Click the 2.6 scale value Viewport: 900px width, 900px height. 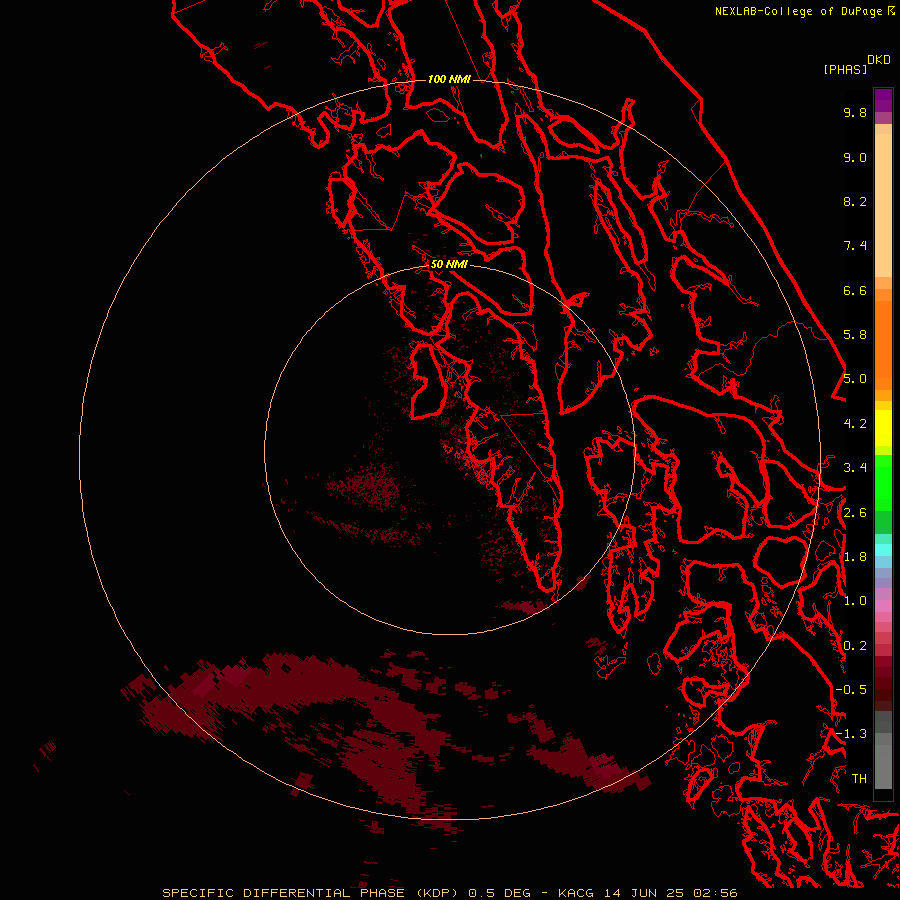pos(855,513)
